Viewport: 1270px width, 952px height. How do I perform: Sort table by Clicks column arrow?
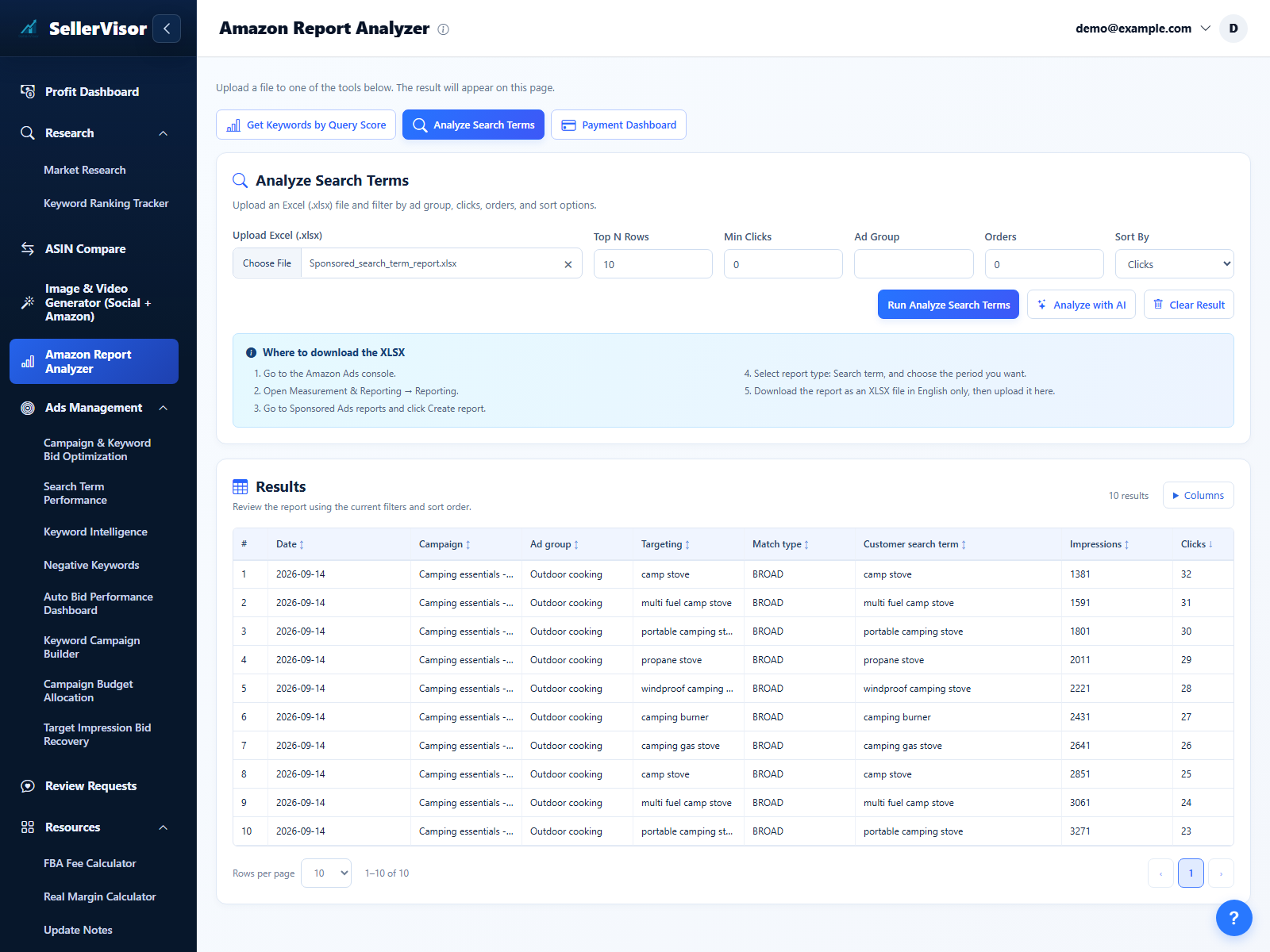tap(1210, 544)
